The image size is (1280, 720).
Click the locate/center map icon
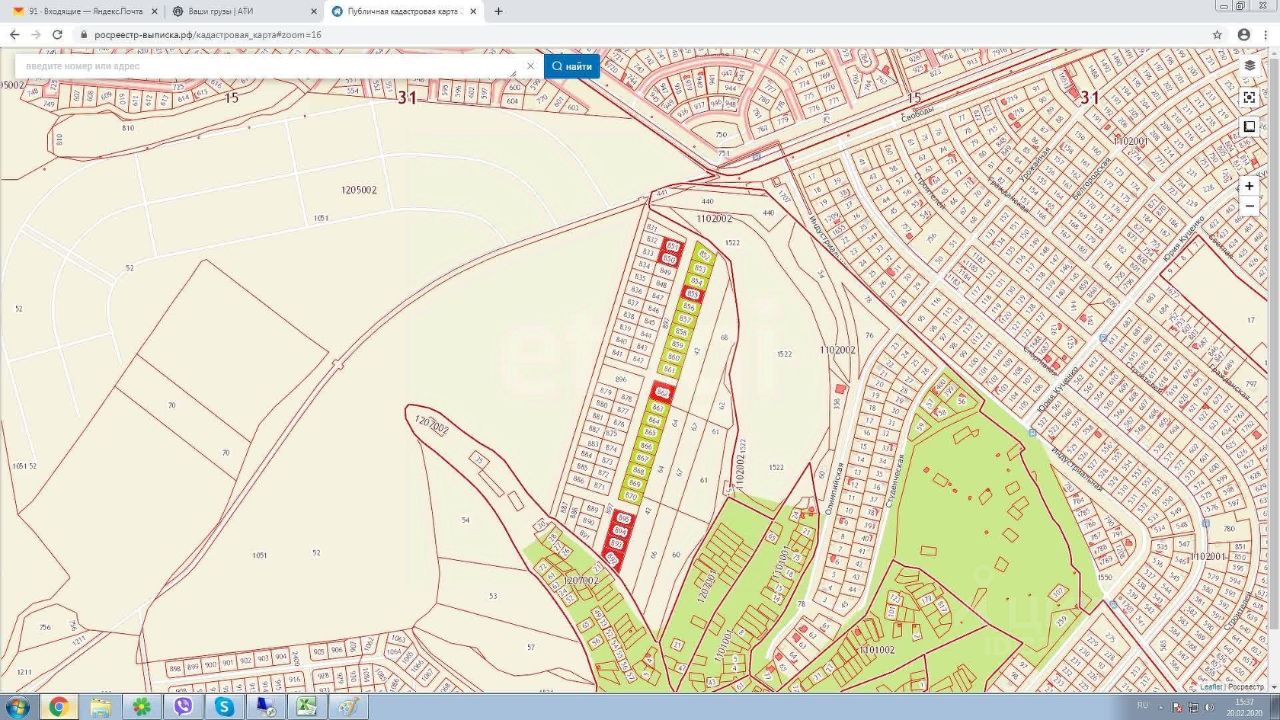pos(1249,97)
